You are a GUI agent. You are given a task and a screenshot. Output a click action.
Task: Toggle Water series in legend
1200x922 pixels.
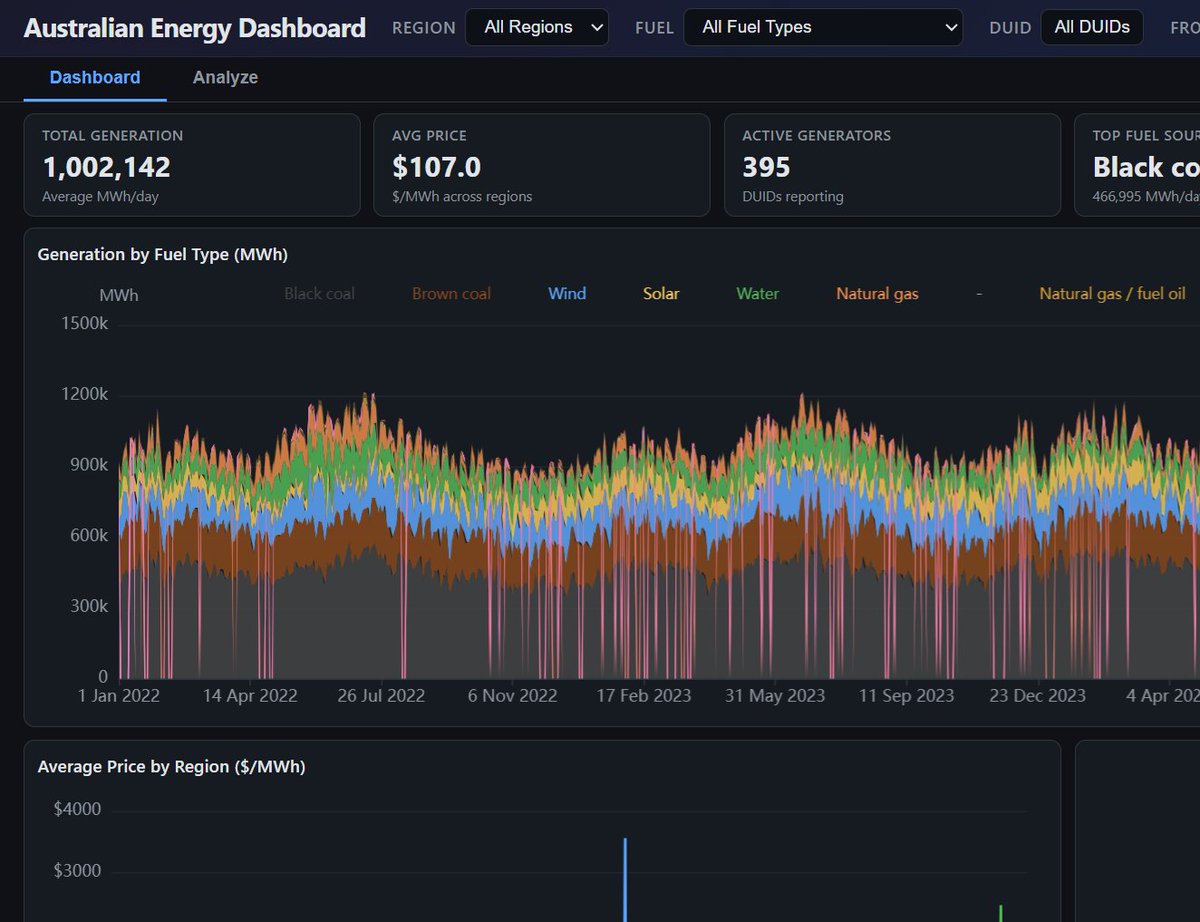point(757,294)
